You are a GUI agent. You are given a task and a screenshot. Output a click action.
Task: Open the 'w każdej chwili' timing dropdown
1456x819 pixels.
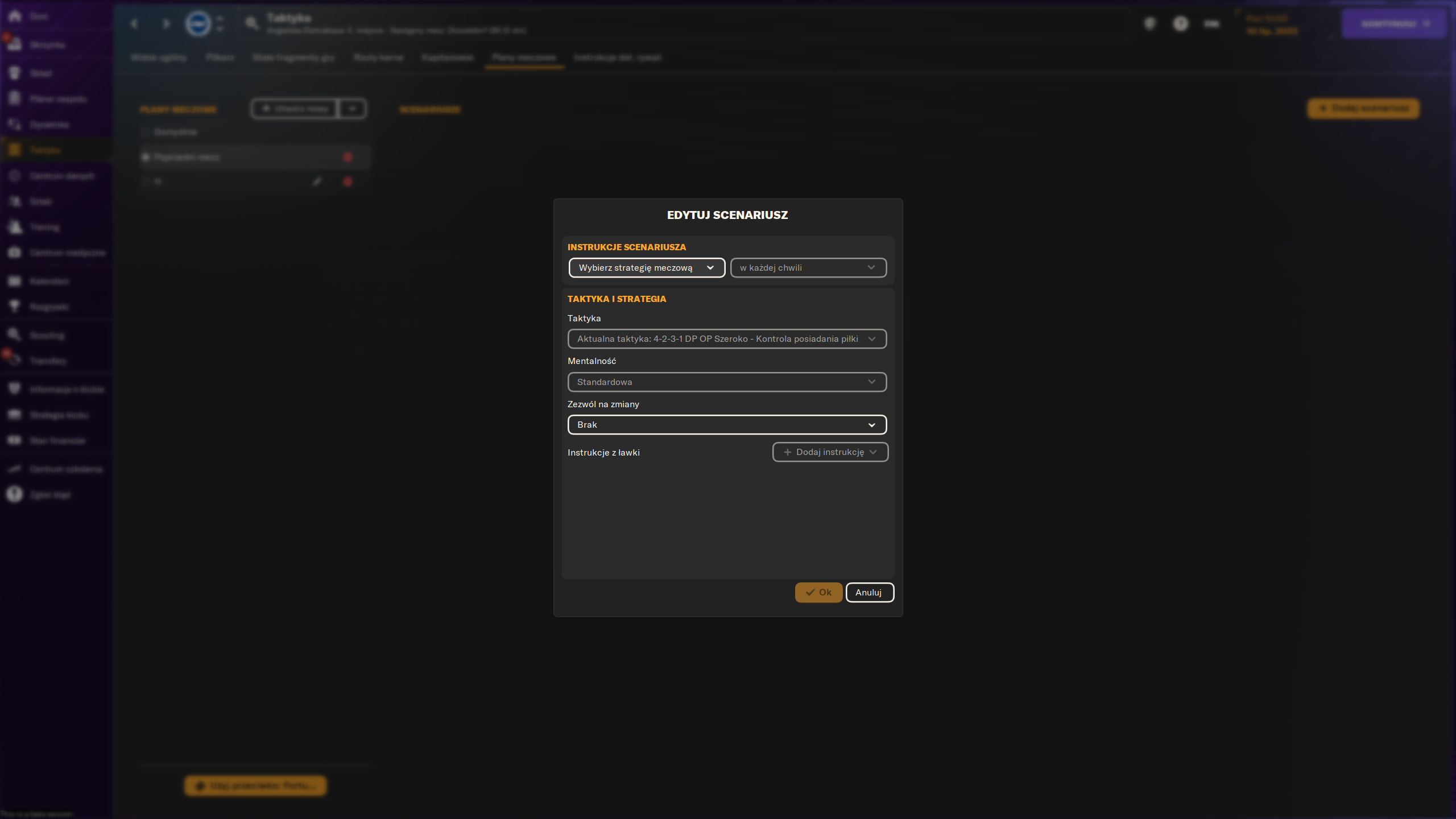pyautogui.click(x=808, y=268)
